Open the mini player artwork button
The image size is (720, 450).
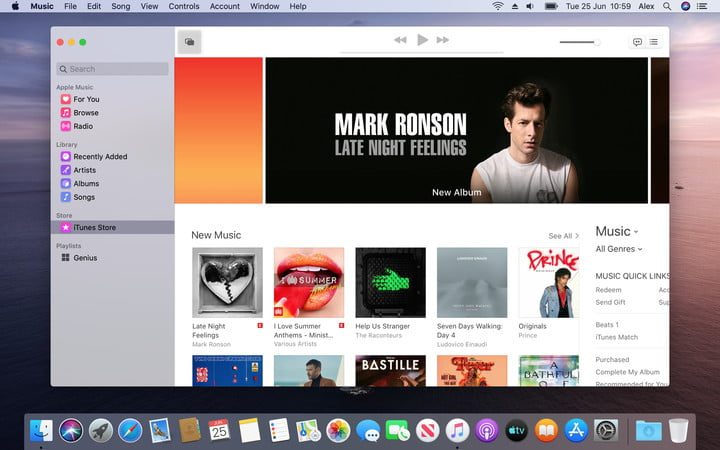pos(188,42)
